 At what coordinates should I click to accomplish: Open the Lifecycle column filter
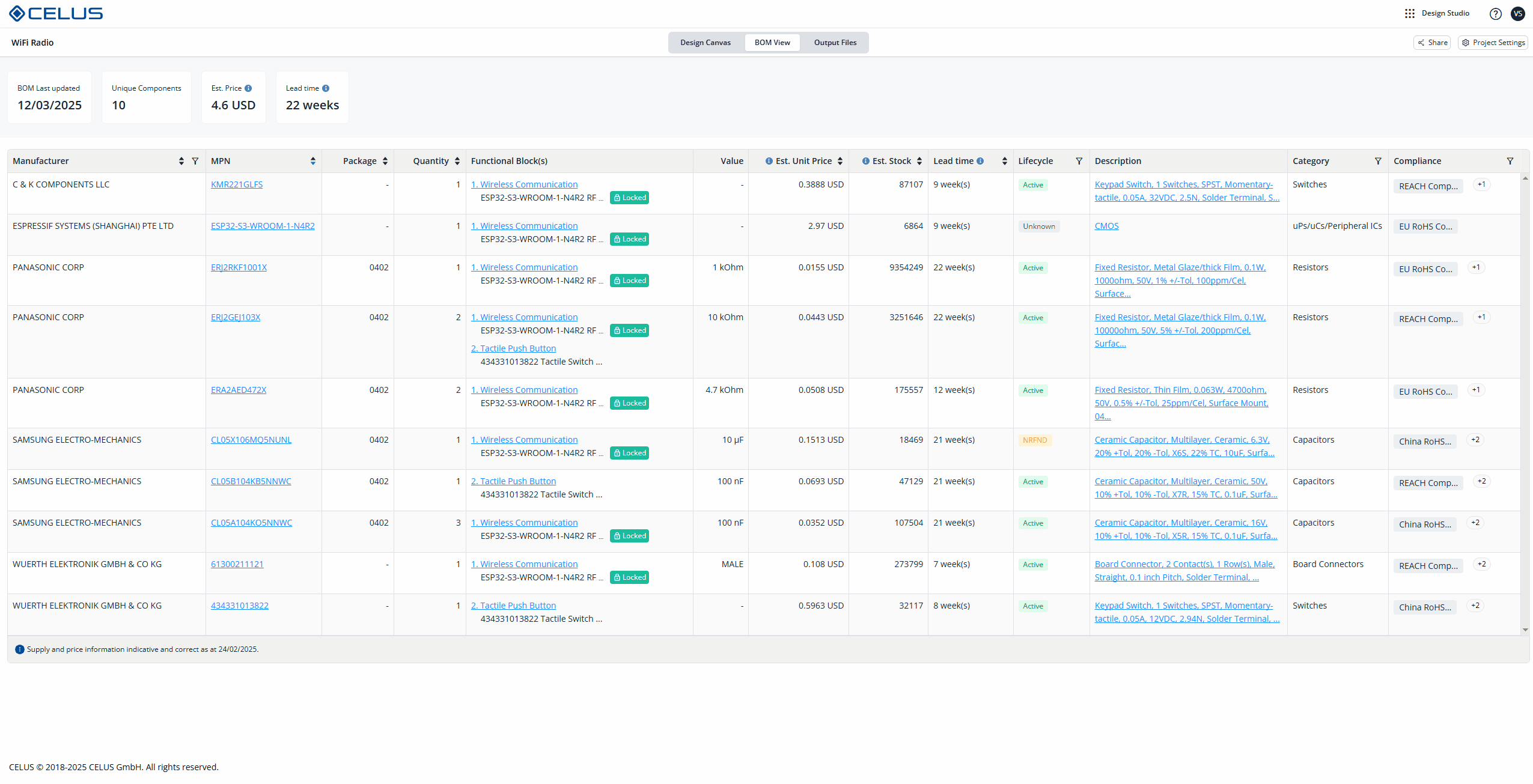1079,161
